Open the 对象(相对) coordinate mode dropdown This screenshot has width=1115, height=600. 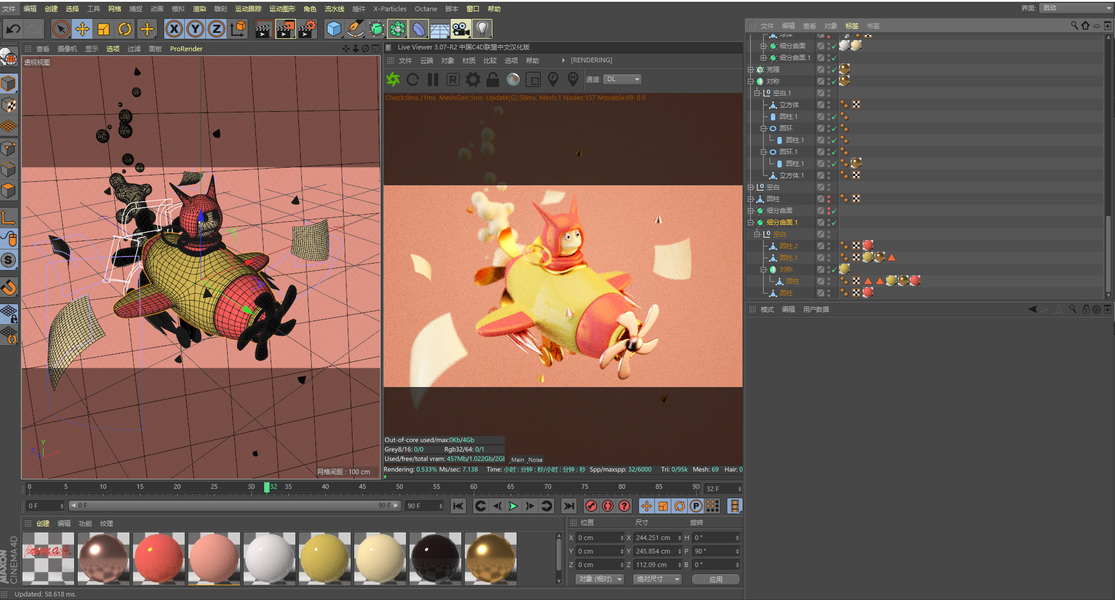coord(599,579)
